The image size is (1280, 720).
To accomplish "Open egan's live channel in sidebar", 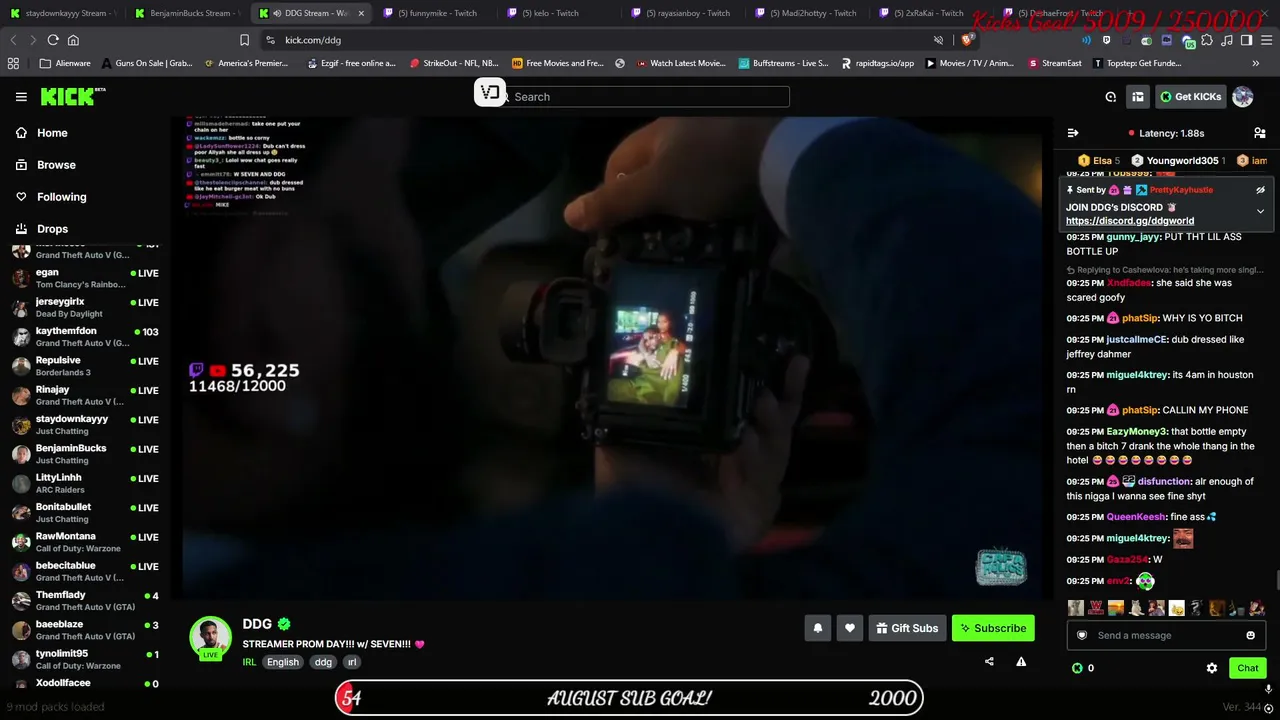I will pyautogui.click(x=85, y=278).
